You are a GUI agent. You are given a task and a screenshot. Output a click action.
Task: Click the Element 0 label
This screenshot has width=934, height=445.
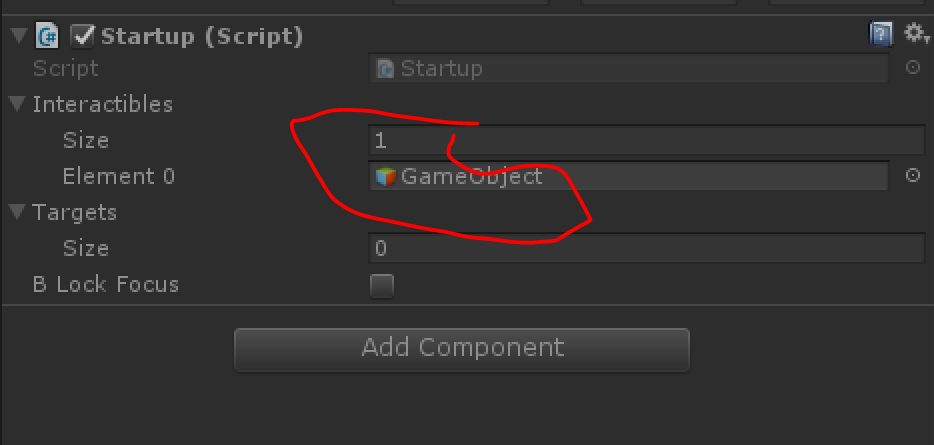(x=119, y=176)
